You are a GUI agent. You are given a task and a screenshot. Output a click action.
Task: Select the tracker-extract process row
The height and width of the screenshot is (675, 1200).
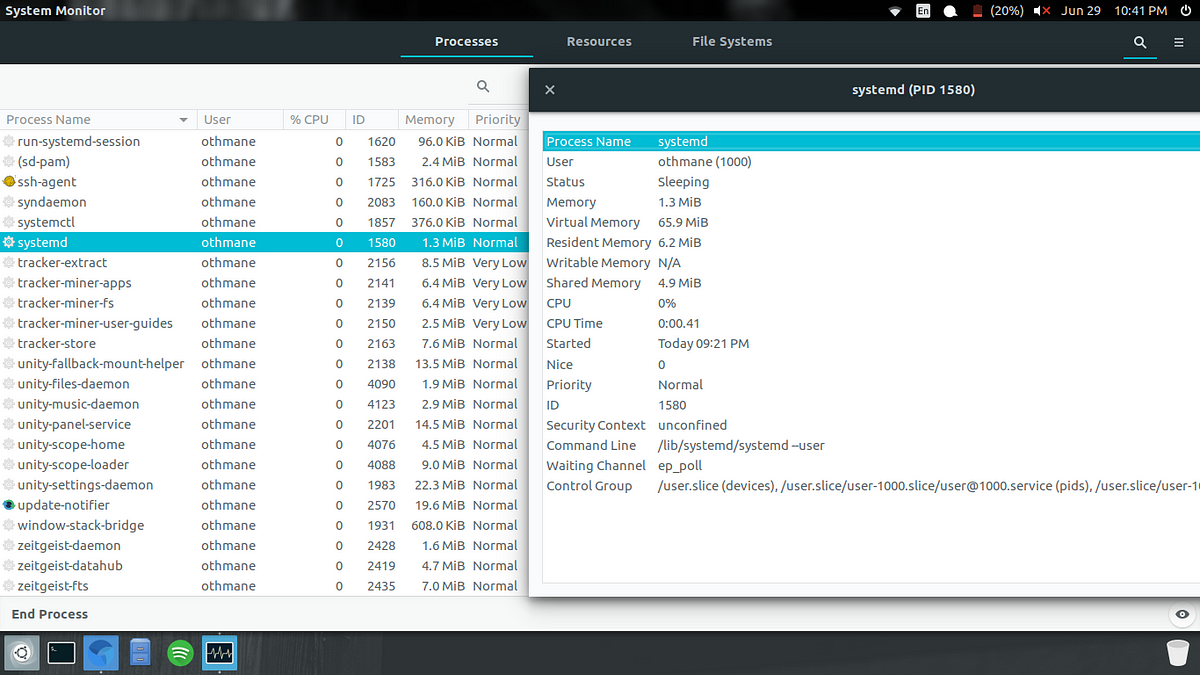pos(264,263)
